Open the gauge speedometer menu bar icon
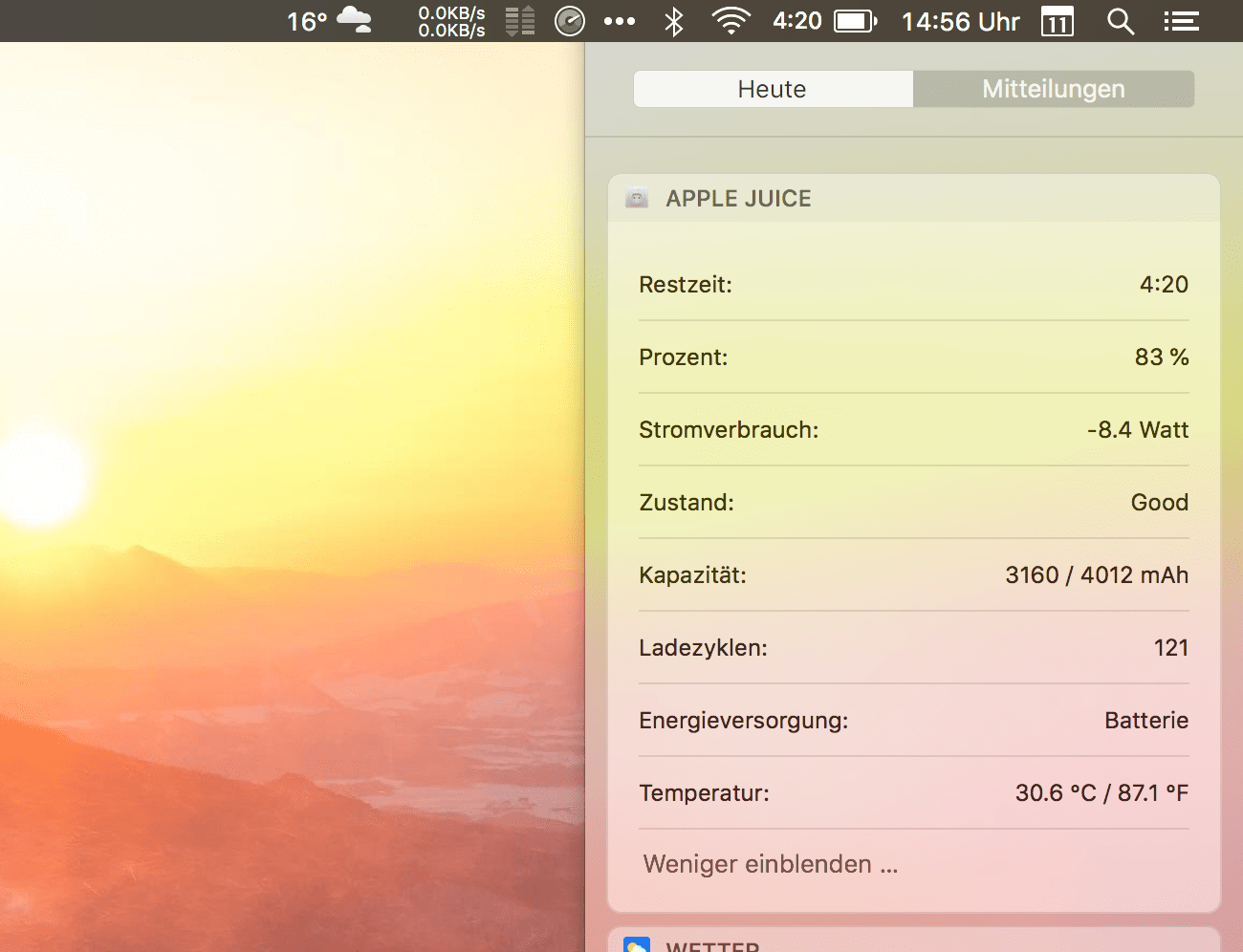Viewport: 1243px width, 952px height. 570,21
